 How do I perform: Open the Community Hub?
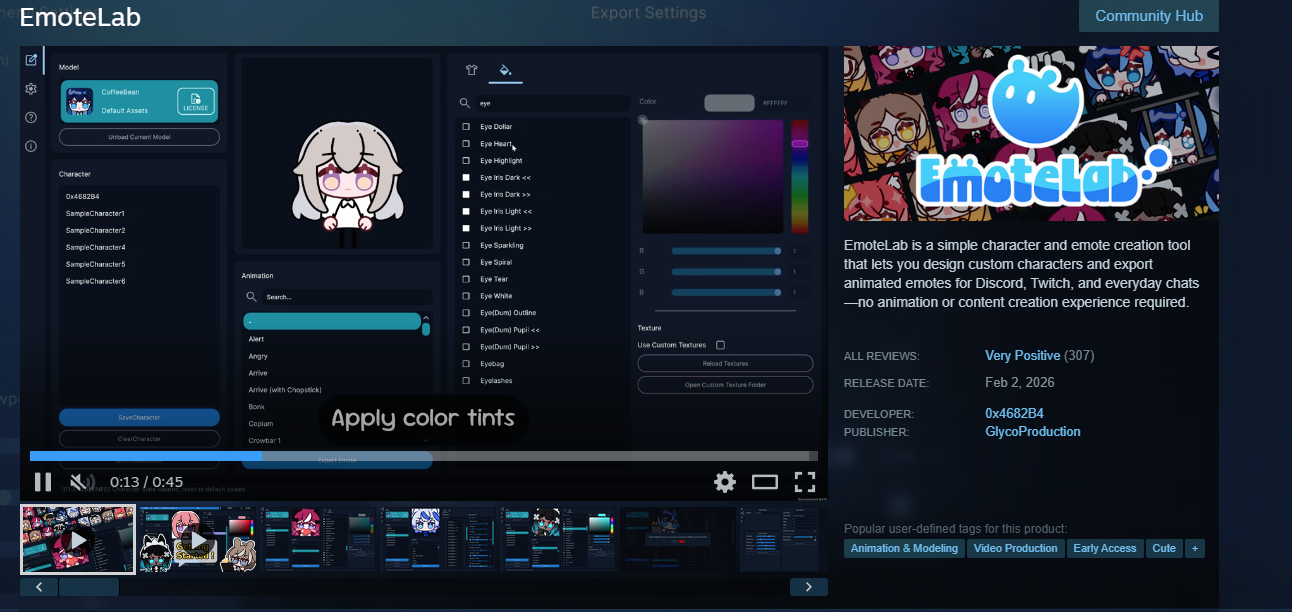[x=1148, y=16]
